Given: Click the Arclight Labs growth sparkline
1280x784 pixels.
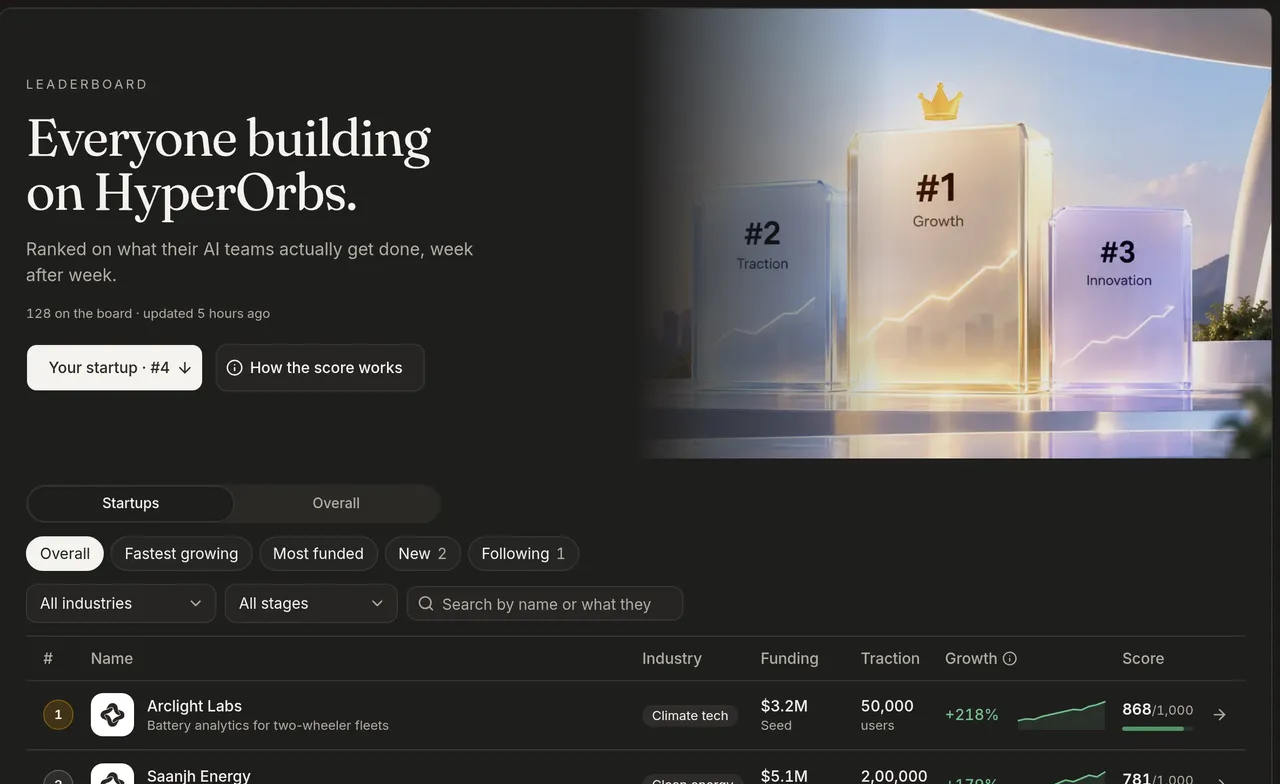Looking at the screenshot, I should 1061,714.
